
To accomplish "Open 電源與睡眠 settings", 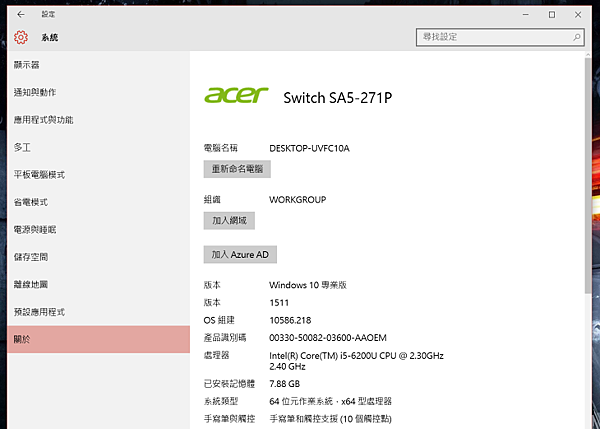I will [x=98, y=230].
